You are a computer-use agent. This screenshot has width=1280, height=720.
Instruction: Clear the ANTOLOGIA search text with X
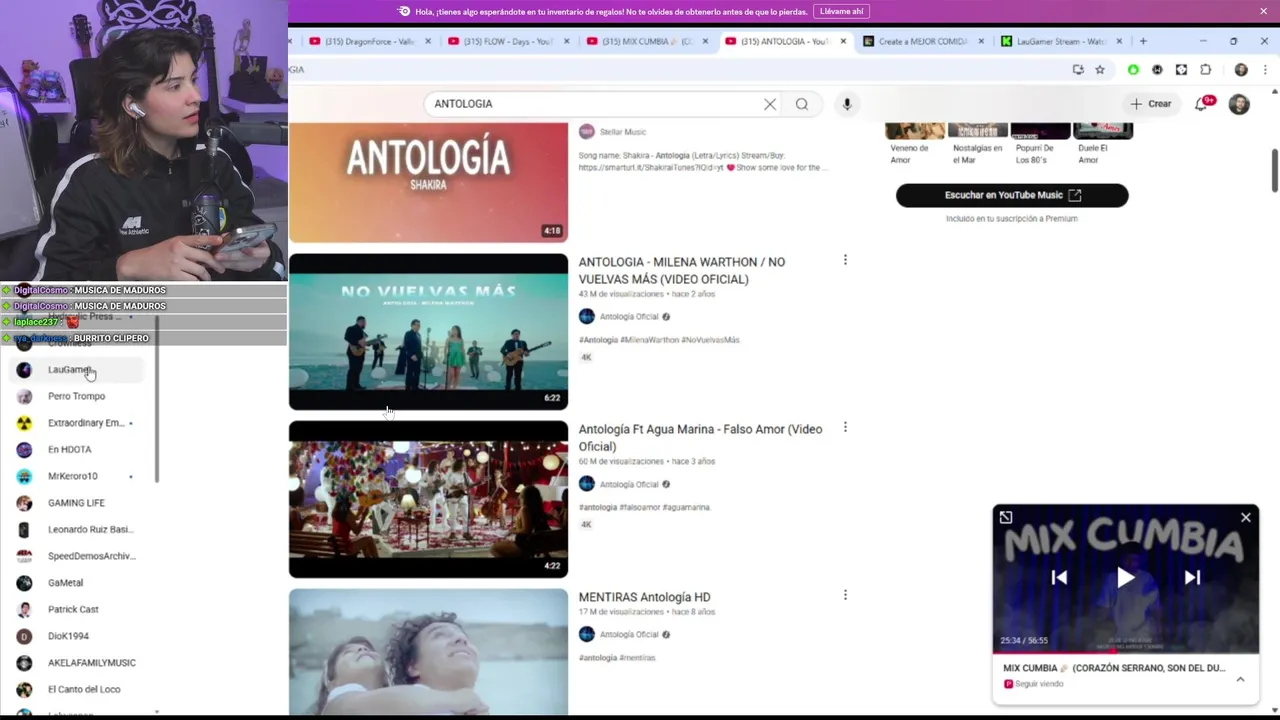pyautogui.click(x=770, y=104)
